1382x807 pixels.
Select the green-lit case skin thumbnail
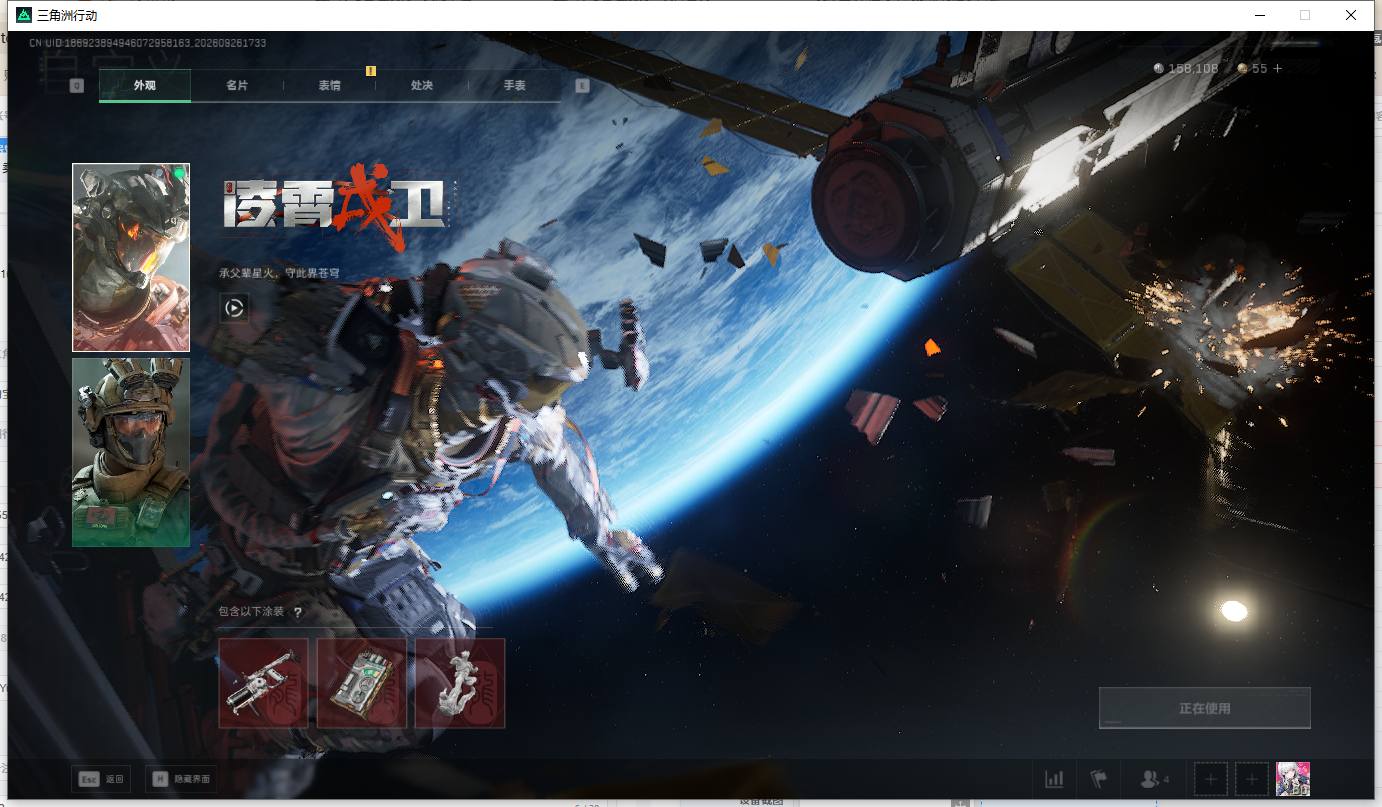click(361, 683)
